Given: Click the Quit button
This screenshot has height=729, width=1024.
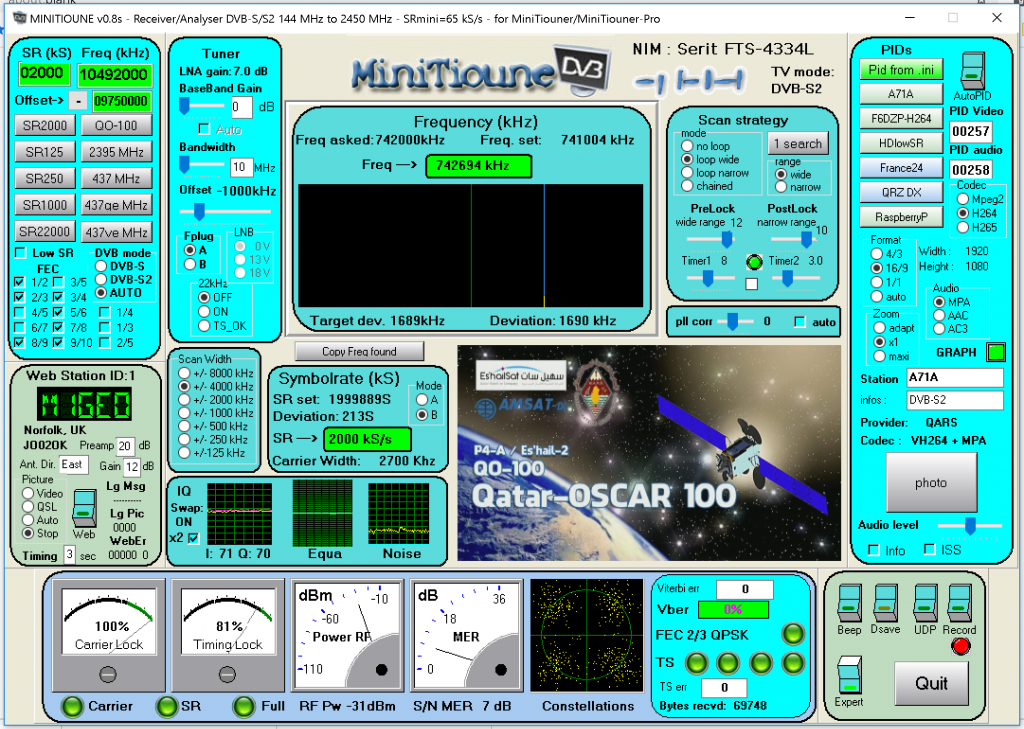Looking at the screenshot, I should [930, 684].
